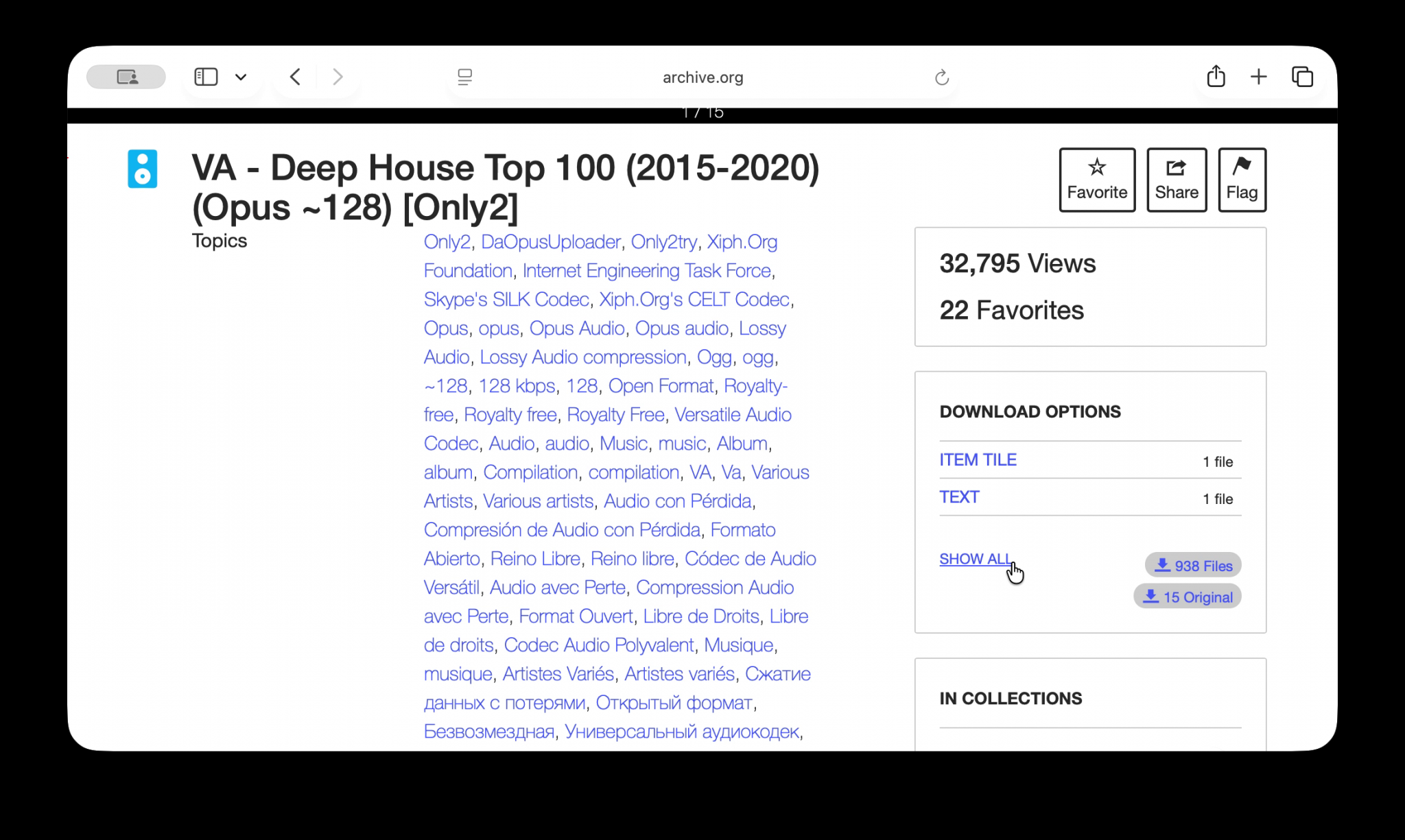This screenshot has width=1405, height=840.
Task: Open the page reader menu icon
Action: 464,77
